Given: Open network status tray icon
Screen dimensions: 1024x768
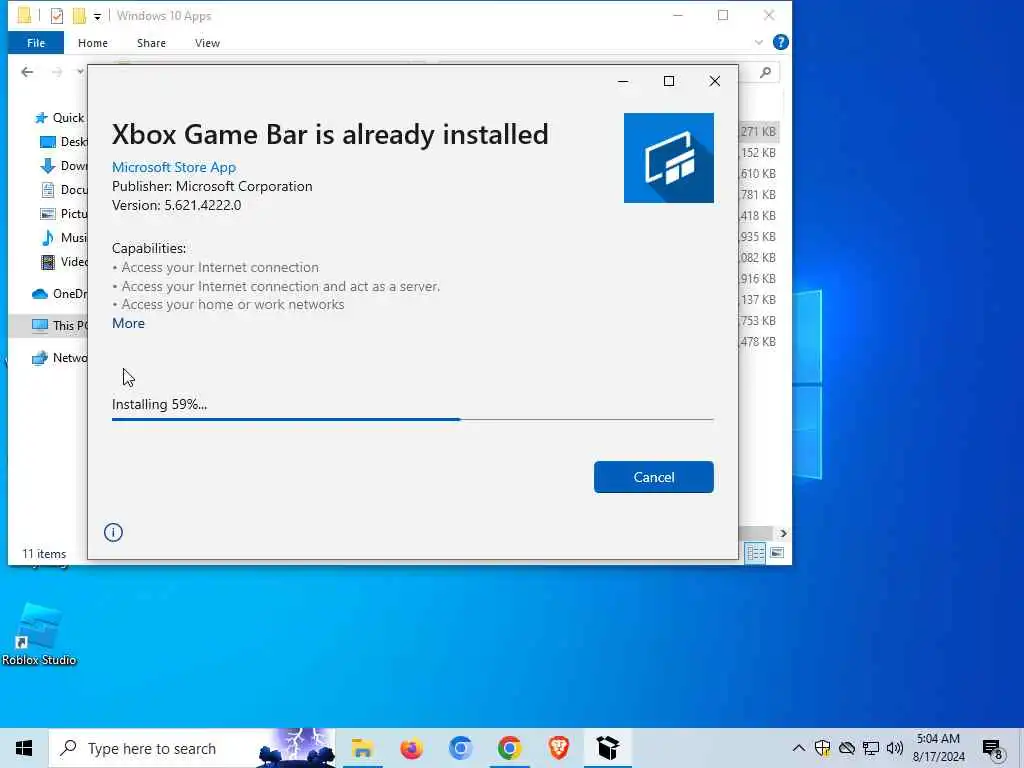Looking at the screenshot, I should [871, 748].
